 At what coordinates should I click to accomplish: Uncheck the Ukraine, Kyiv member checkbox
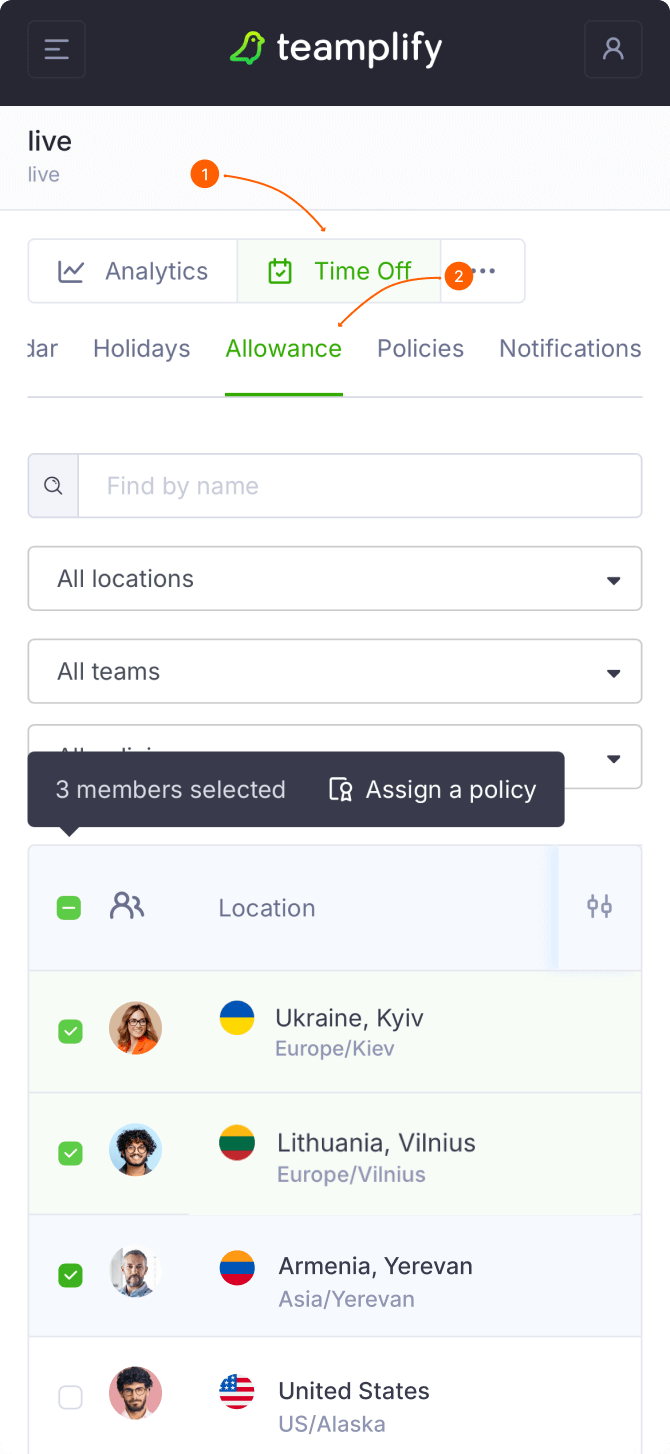(x=70, y=1031)
